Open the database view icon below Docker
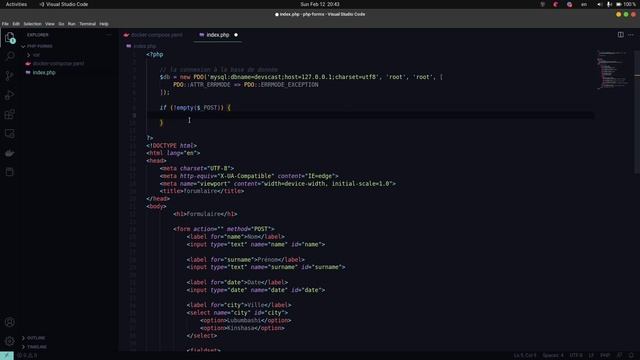Viewport: 640px width, 360px height. point(10,172)
